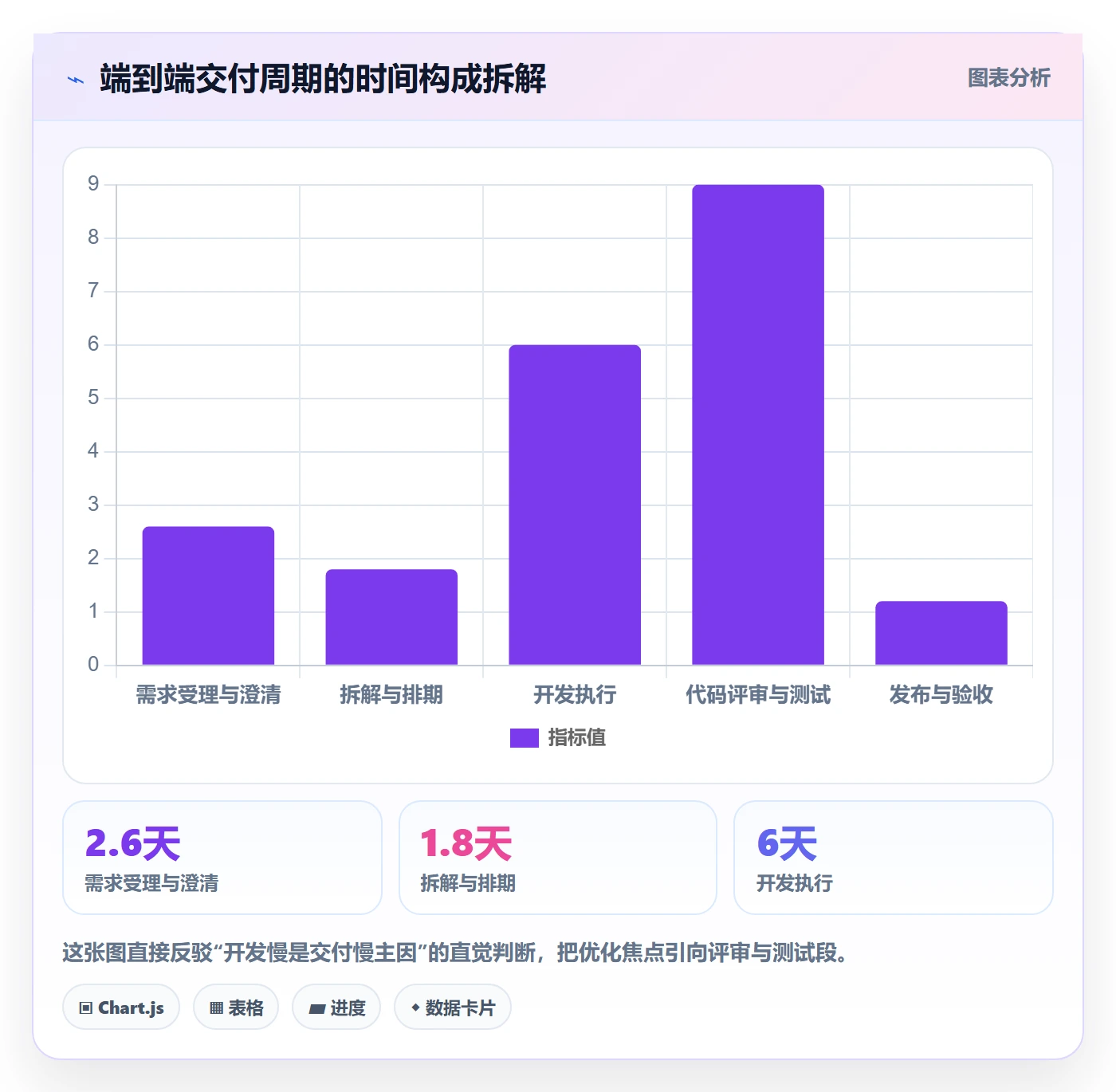The height and width of the screenshot is (1092, 1116).
Task: Click the diamond icon on the 数据卡片 chip
Action: point(415,1008)
